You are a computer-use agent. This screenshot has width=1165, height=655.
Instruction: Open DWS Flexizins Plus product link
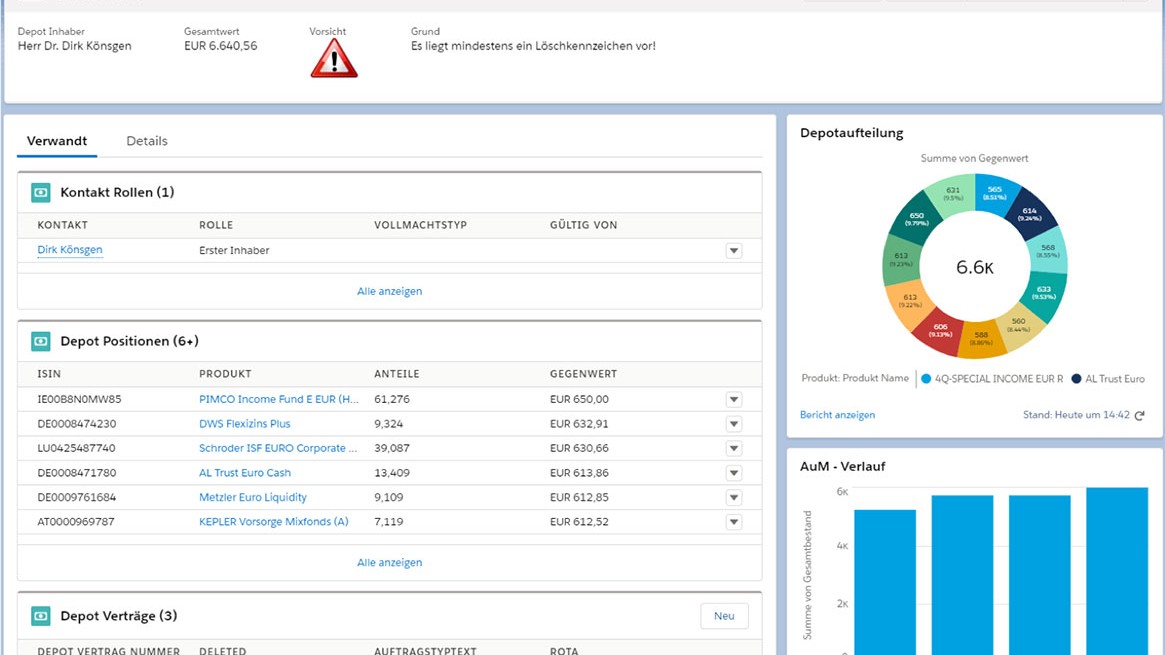click(244, 423)
